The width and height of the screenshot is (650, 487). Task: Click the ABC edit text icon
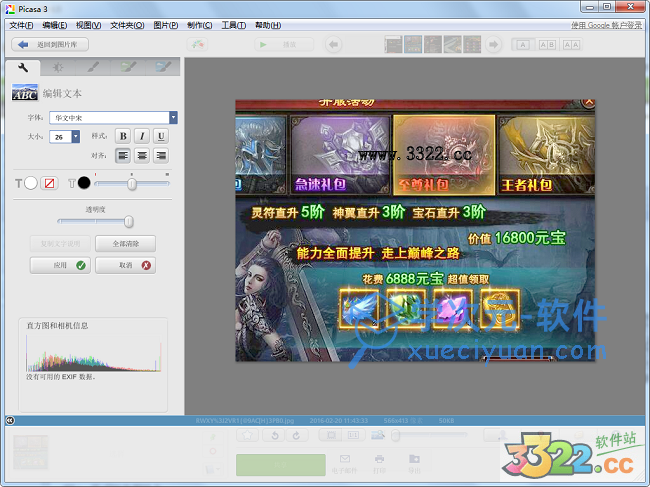click(x=25, y=92)
